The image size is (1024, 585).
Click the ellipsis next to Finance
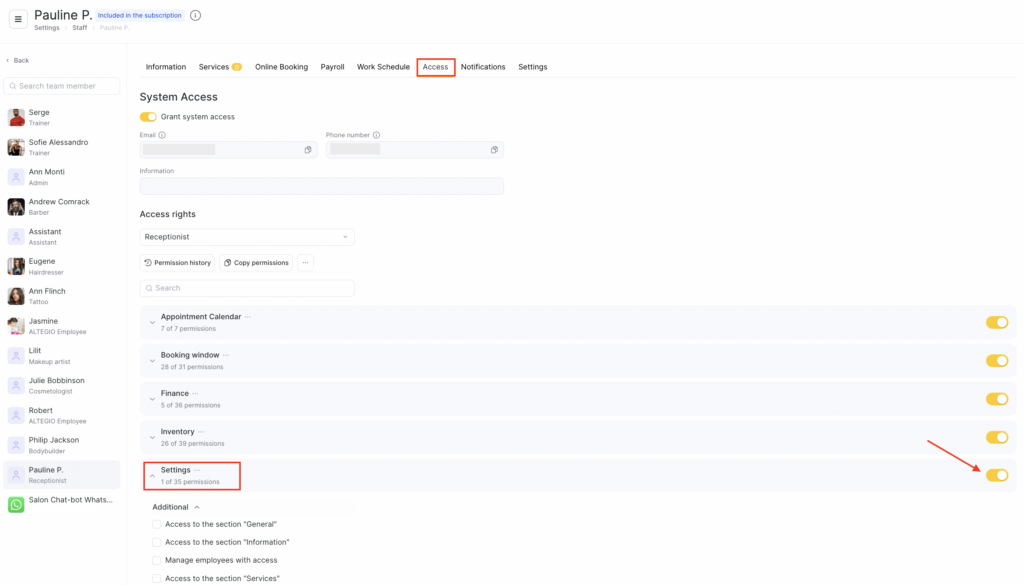[x=196, y=394]
